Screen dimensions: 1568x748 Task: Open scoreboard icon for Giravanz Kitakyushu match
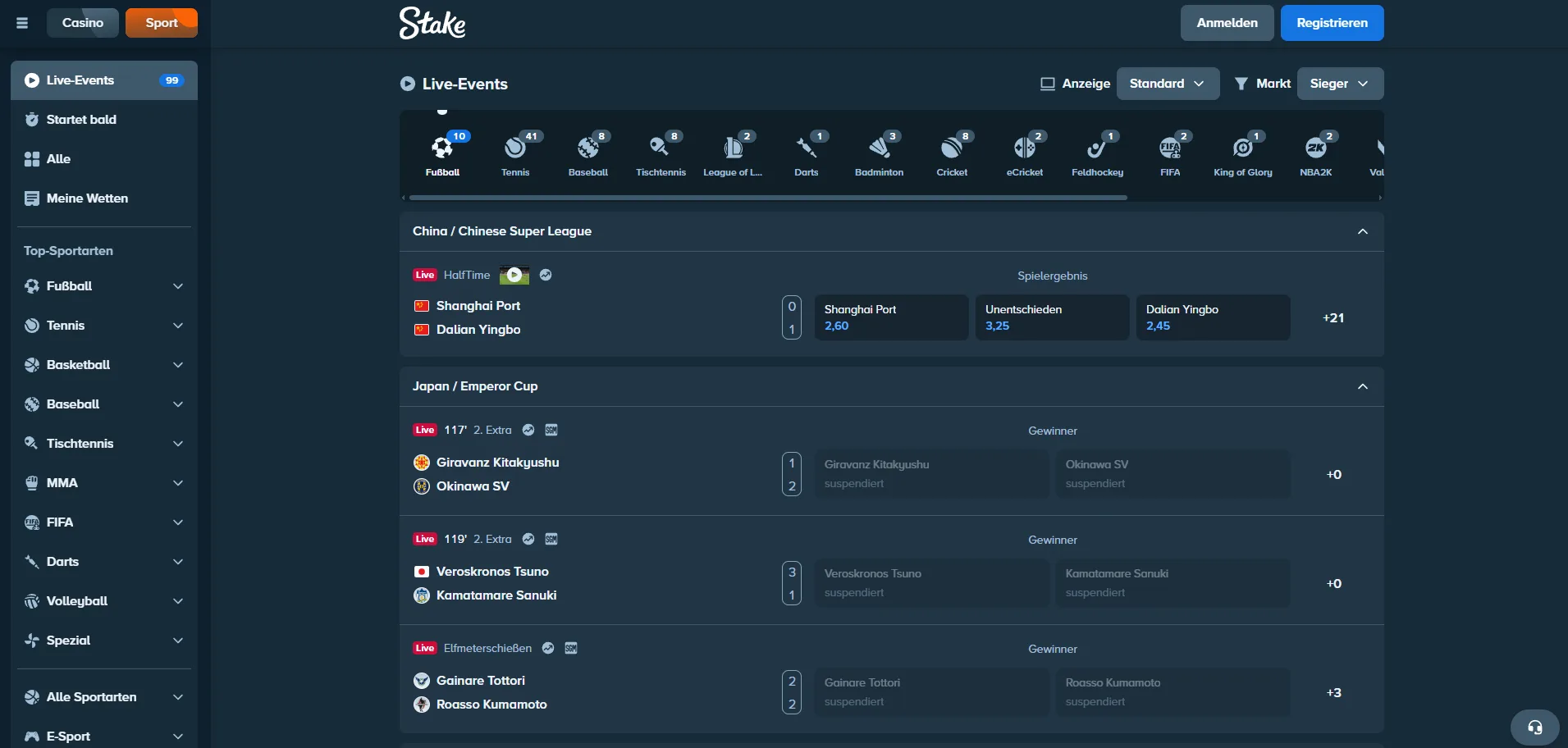point(551,430)
